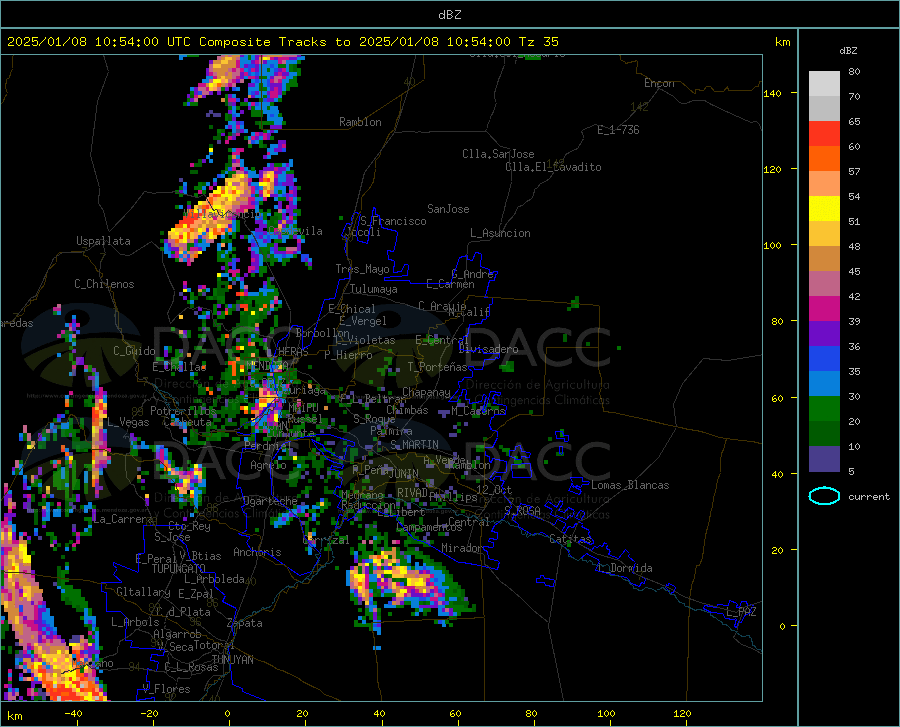Click the cyan 'current' ellipse legend icon

(x=824, y=496)
